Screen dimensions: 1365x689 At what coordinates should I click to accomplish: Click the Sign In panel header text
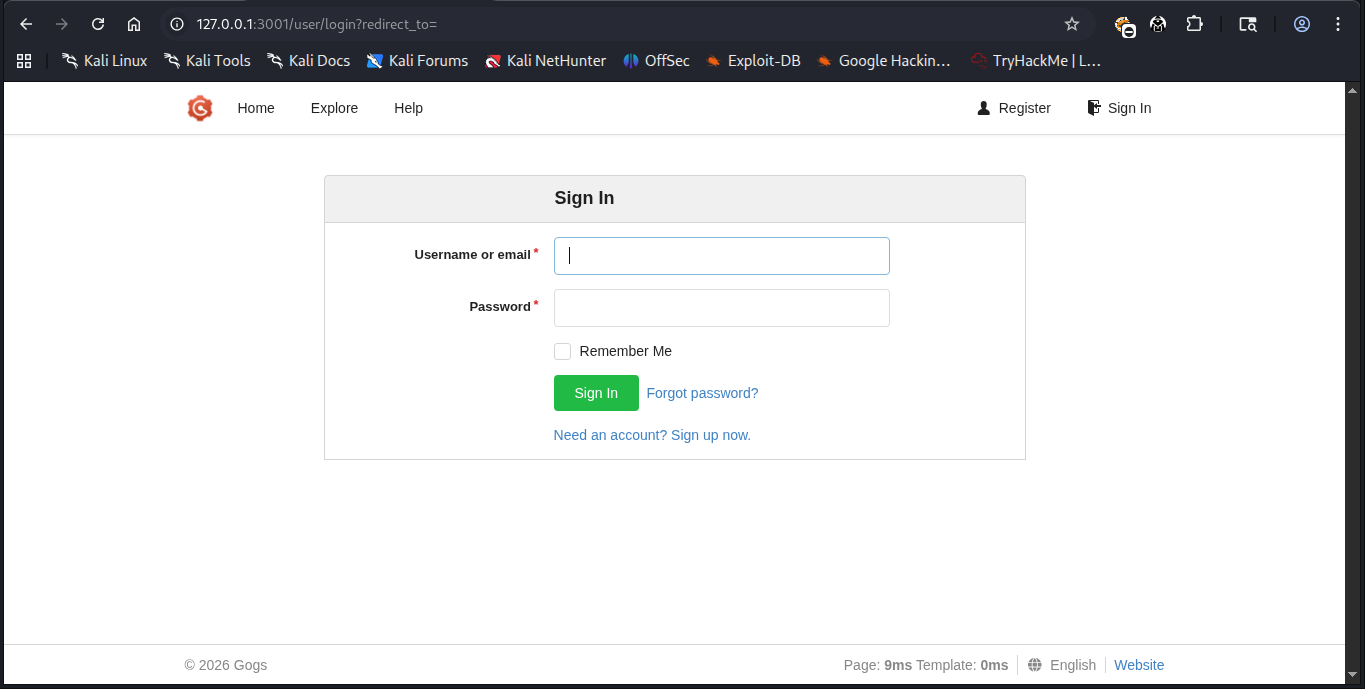(x=584, y=198)
